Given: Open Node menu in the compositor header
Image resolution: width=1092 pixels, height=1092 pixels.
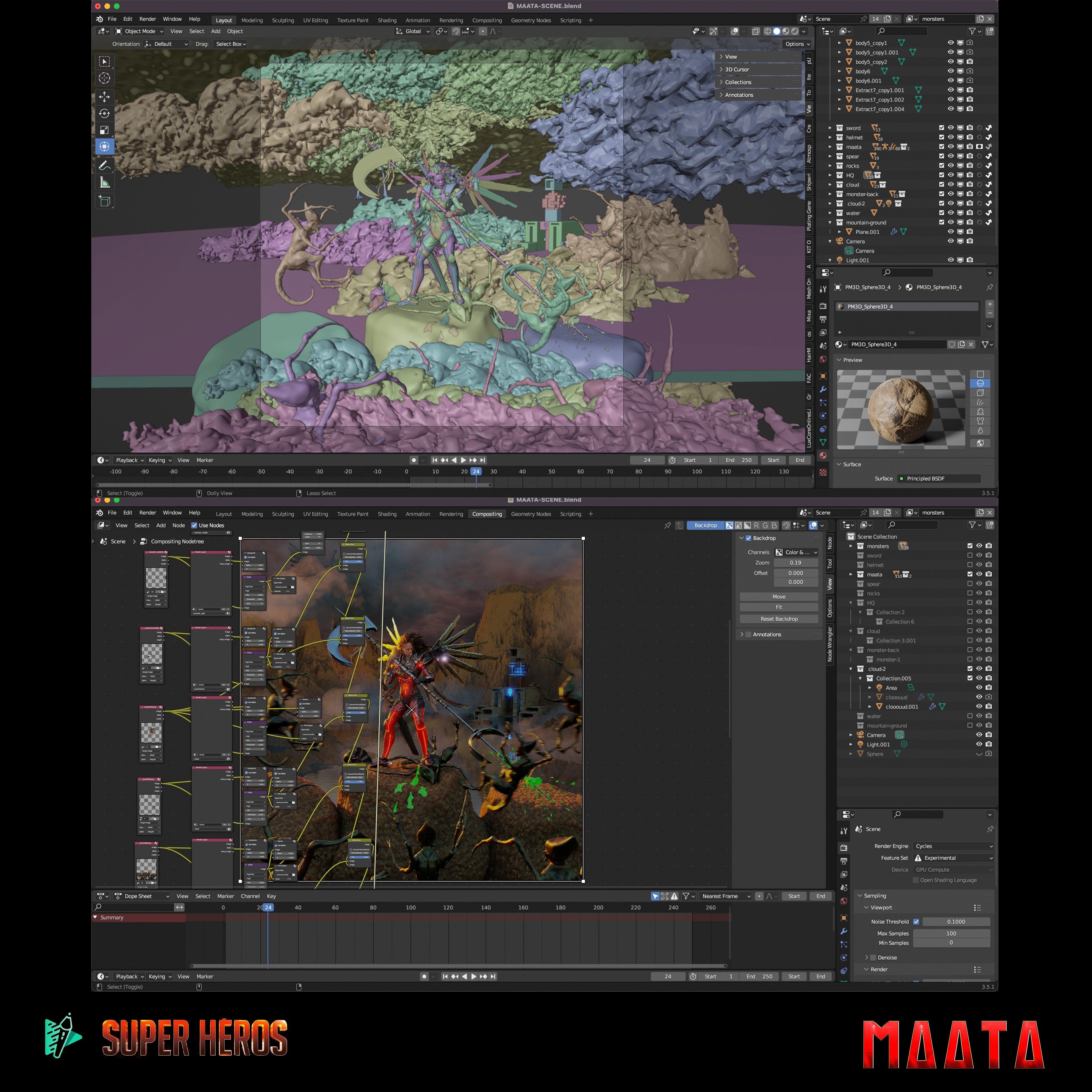Looking at the screenshot, I should click(179, 526).
